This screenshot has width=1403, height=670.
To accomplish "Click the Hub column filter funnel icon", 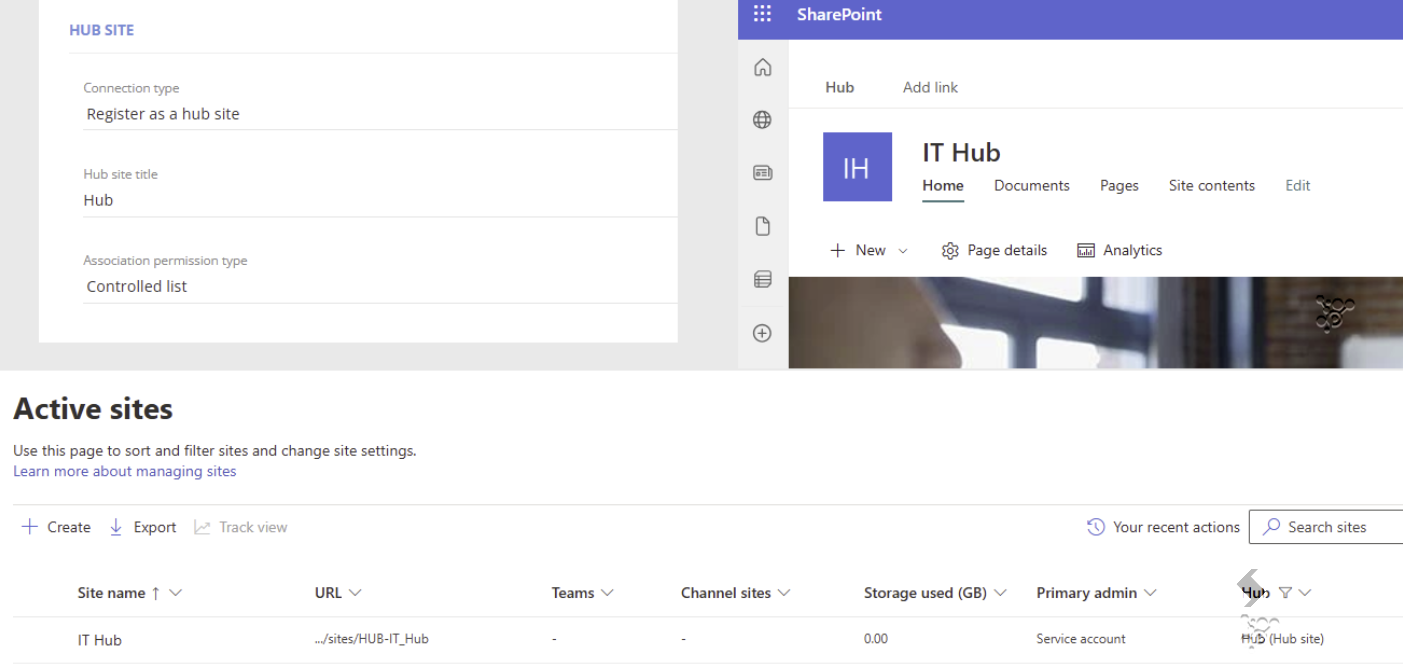I will (x=1285, y=593).
